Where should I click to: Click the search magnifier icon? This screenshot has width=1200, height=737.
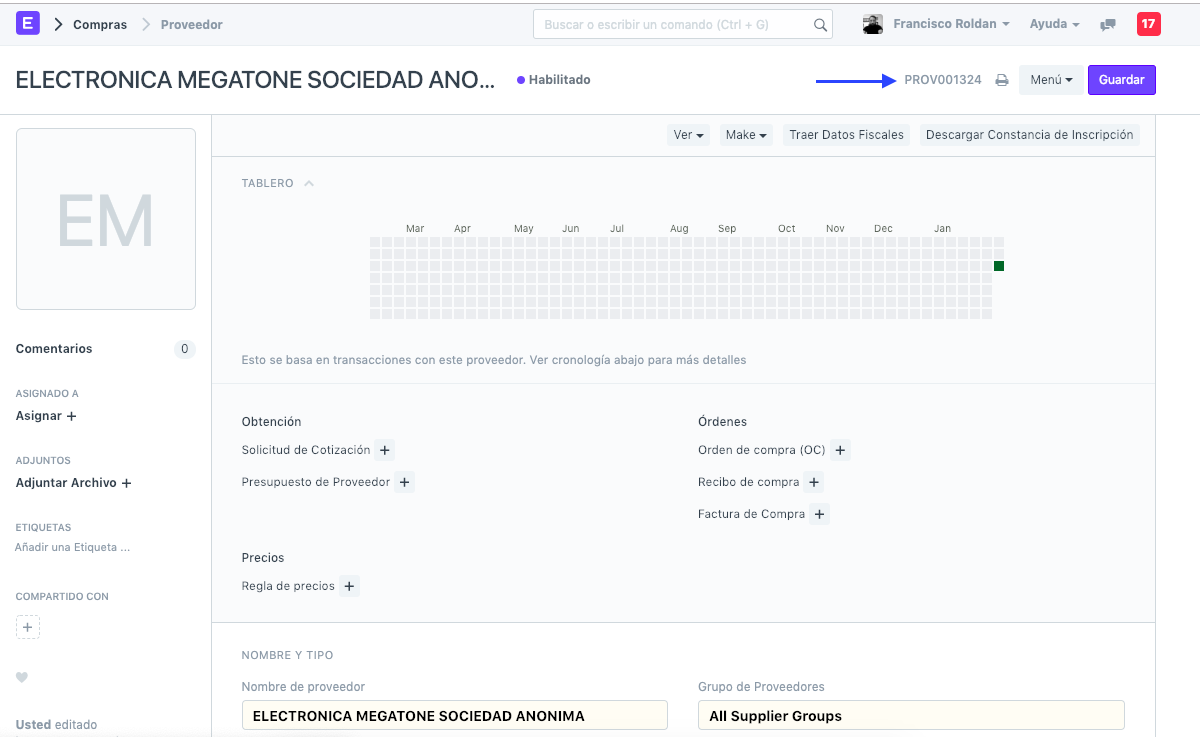click(x=820, y=25)
